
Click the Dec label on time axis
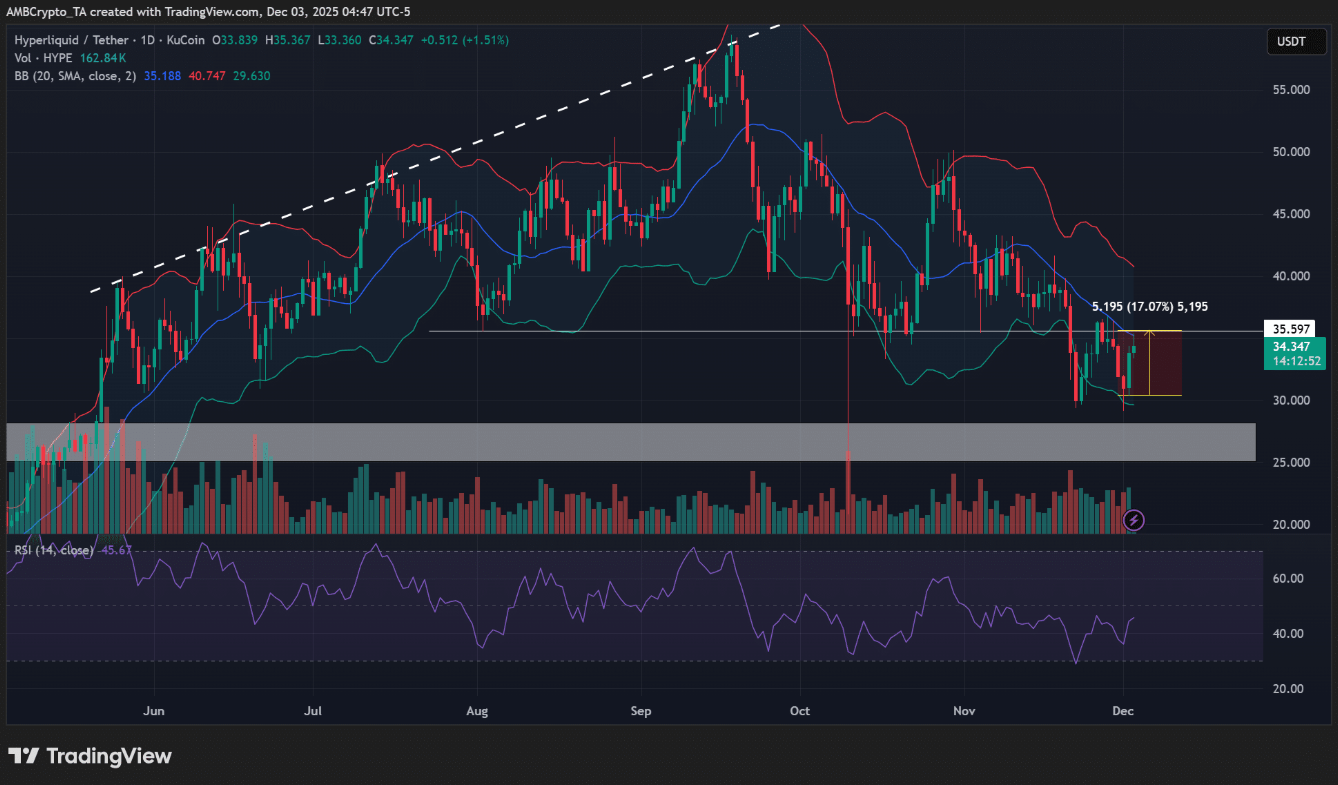click(x=1125, y=711)
